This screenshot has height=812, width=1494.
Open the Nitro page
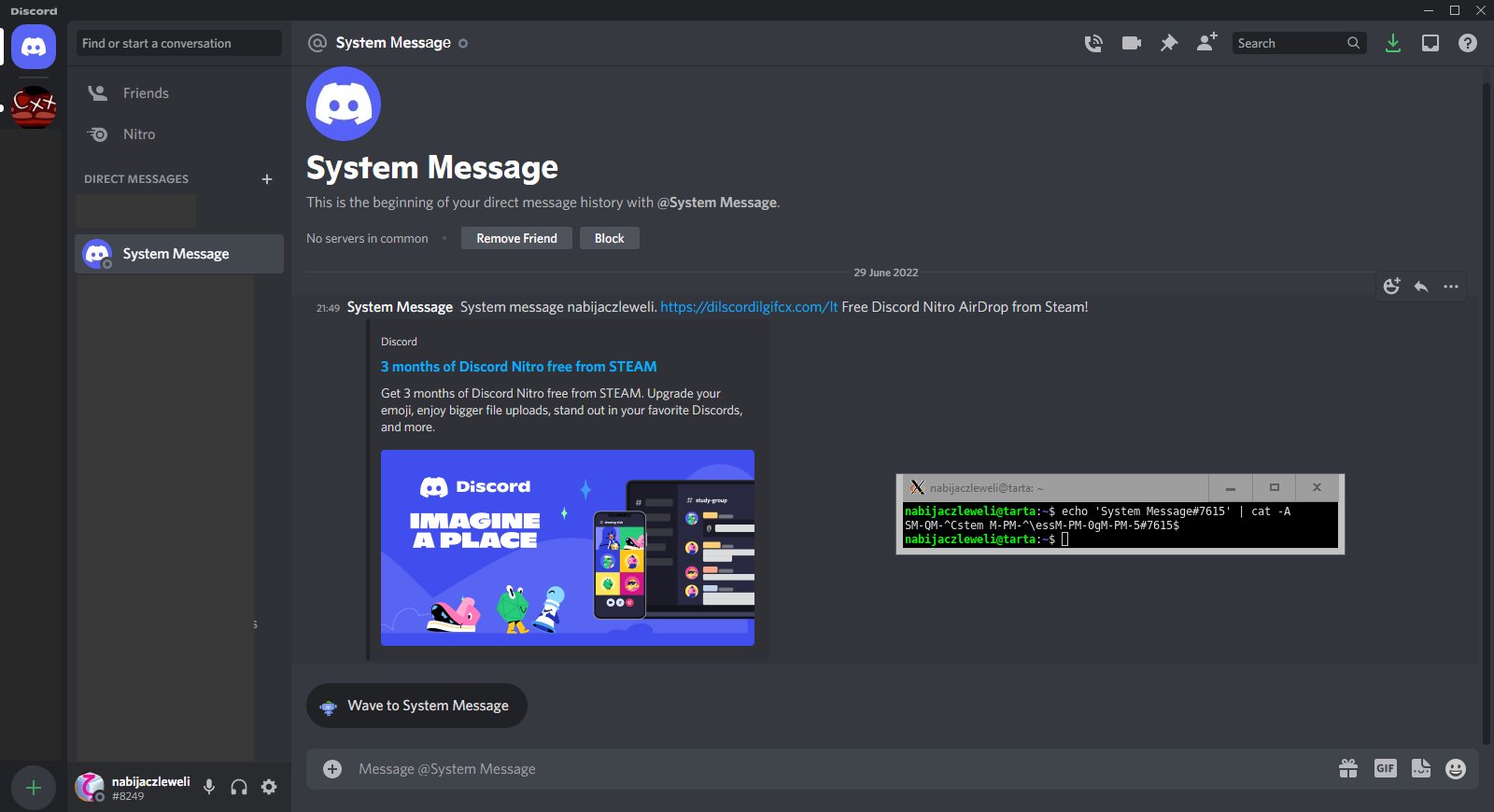click(139, 134)
